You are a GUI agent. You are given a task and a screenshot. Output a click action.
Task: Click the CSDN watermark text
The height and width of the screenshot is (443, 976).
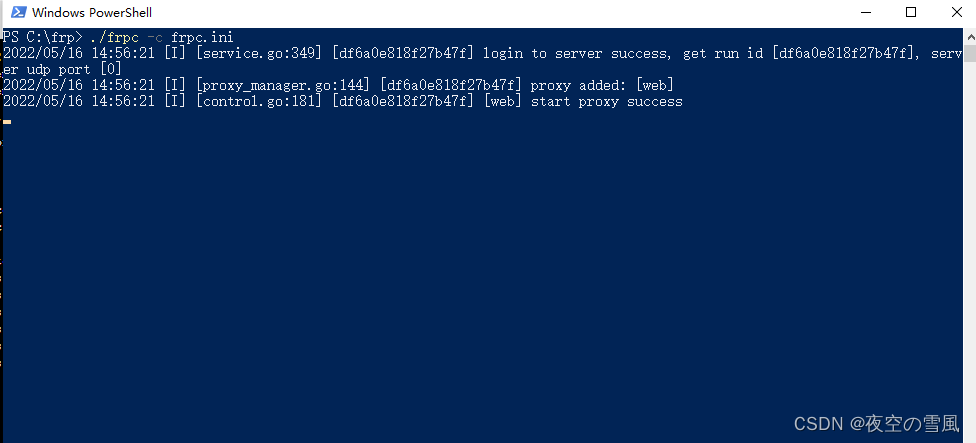tap(877, 424)
